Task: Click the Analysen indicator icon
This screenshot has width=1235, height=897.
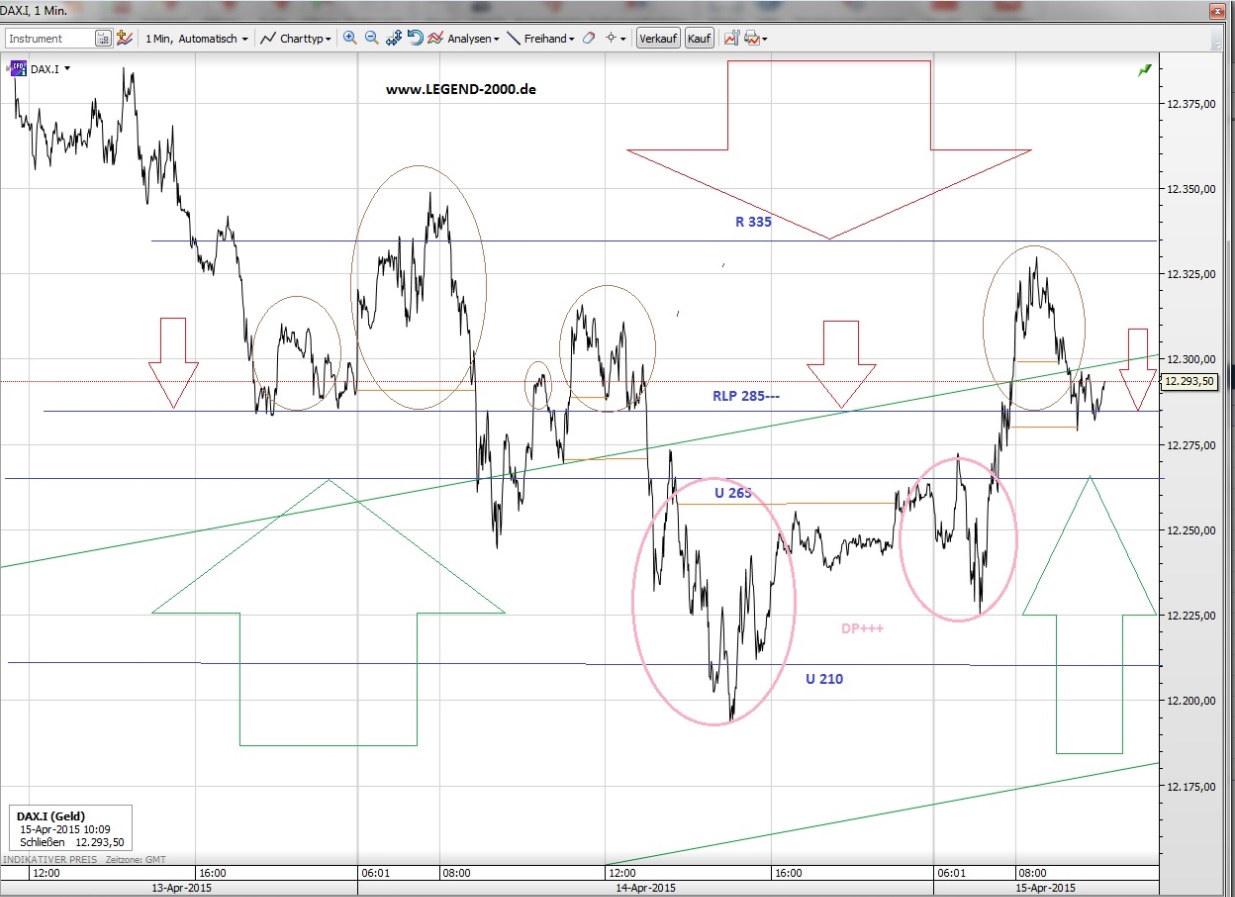Action: [x=436, y=38]
